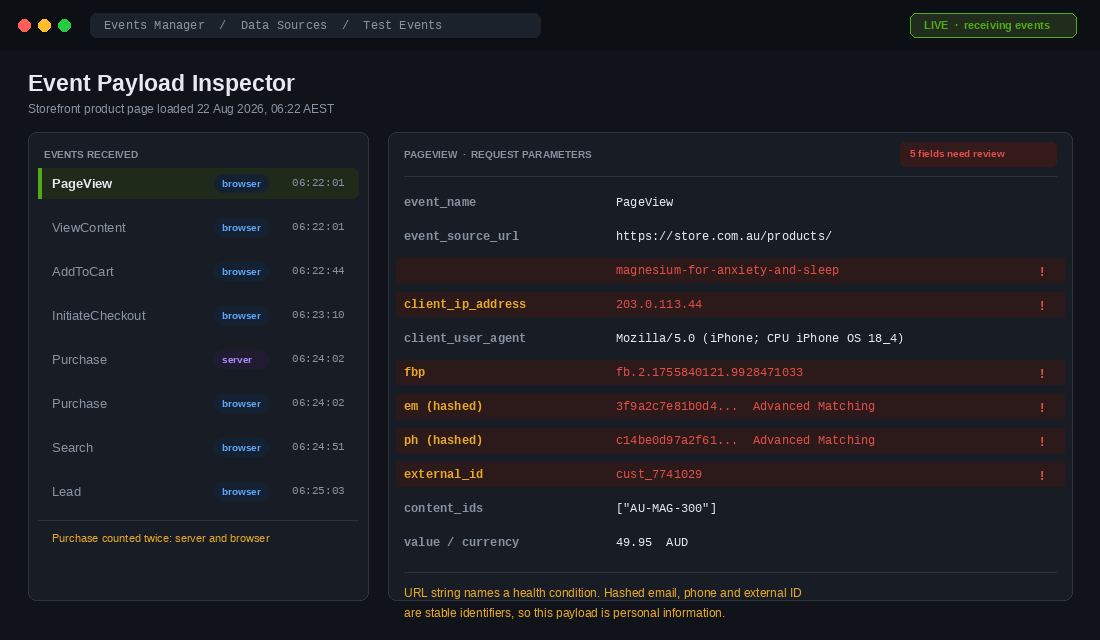Click the yellow minimize window button

(x=44, y=25)
